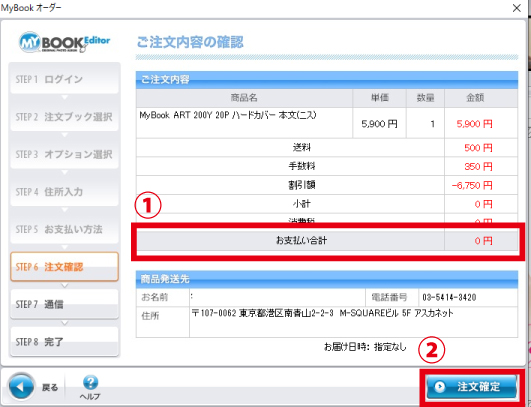The height and width of the screenshot is (407, 531).
Task: Select STEP 1 ログイン step
Action: pyautogui.click(x=64, y=79)
